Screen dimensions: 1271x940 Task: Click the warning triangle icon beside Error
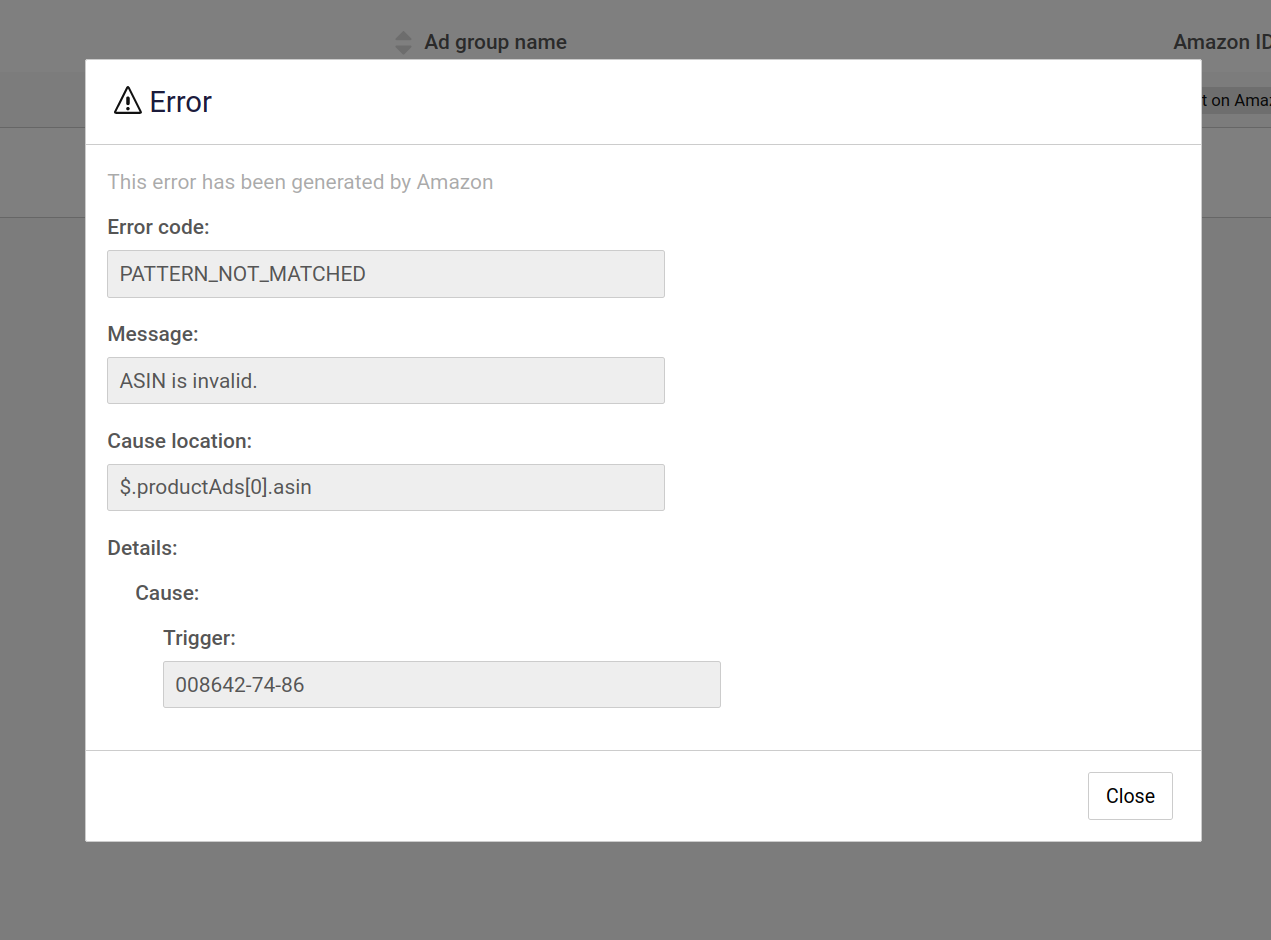(128, 101)
